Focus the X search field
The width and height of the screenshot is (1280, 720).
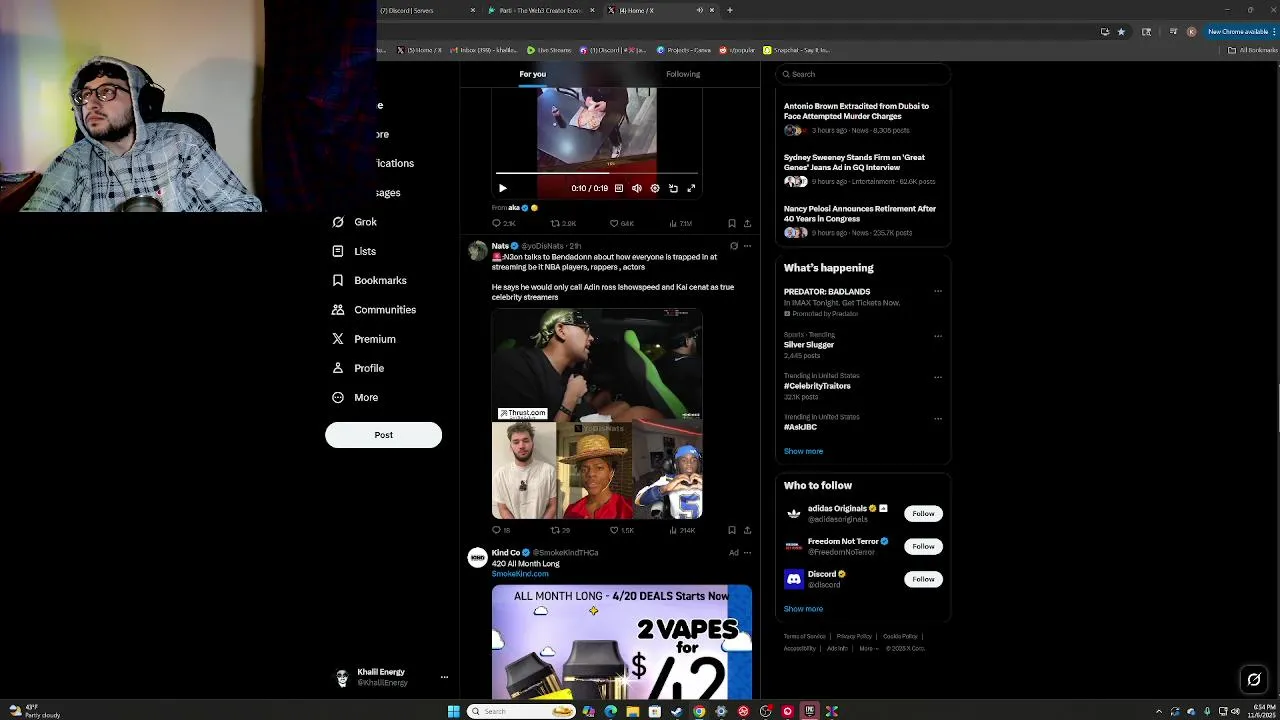pyautogui.click(x=862, y=74)
